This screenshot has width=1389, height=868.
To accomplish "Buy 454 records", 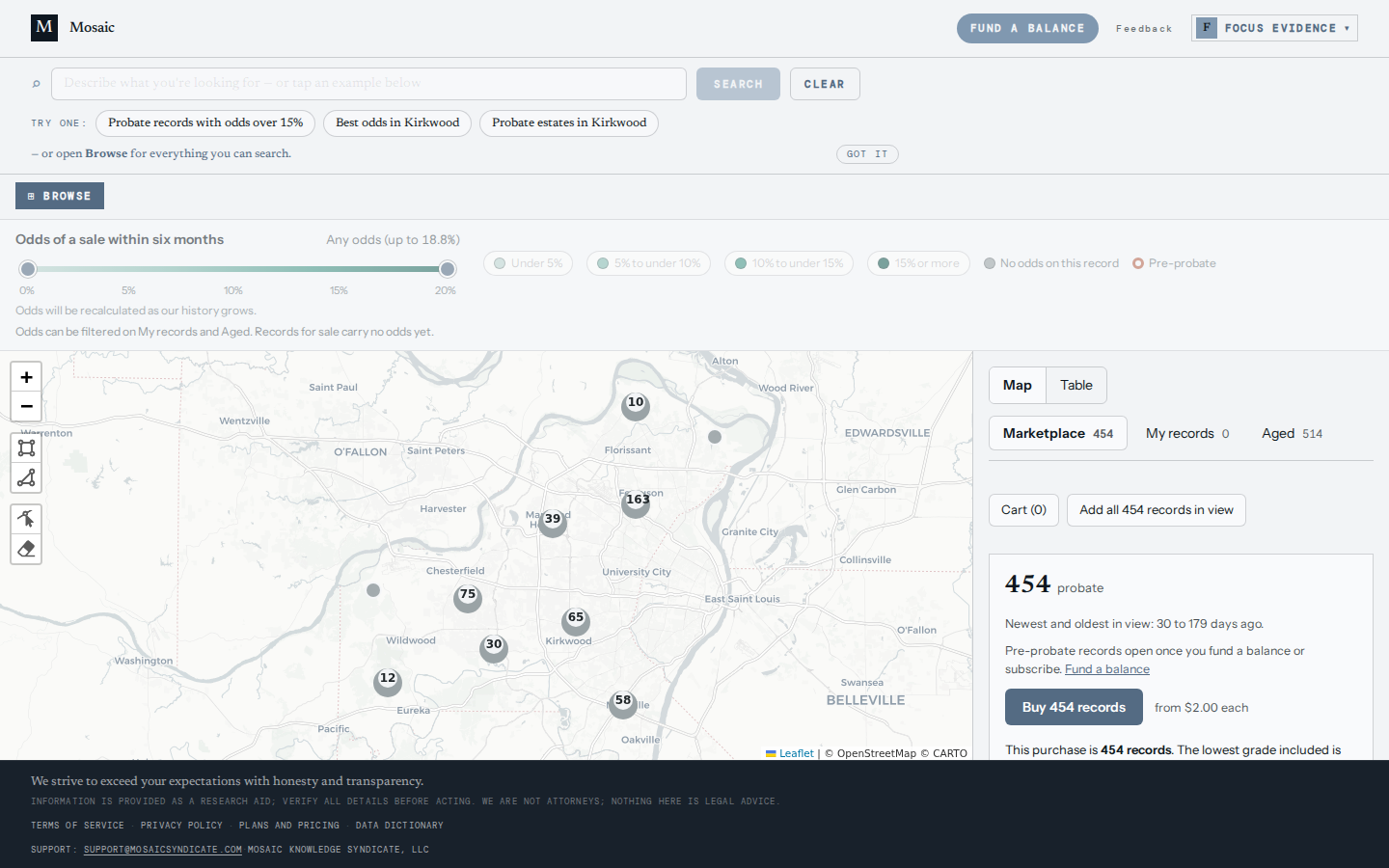I will 1074,707.
